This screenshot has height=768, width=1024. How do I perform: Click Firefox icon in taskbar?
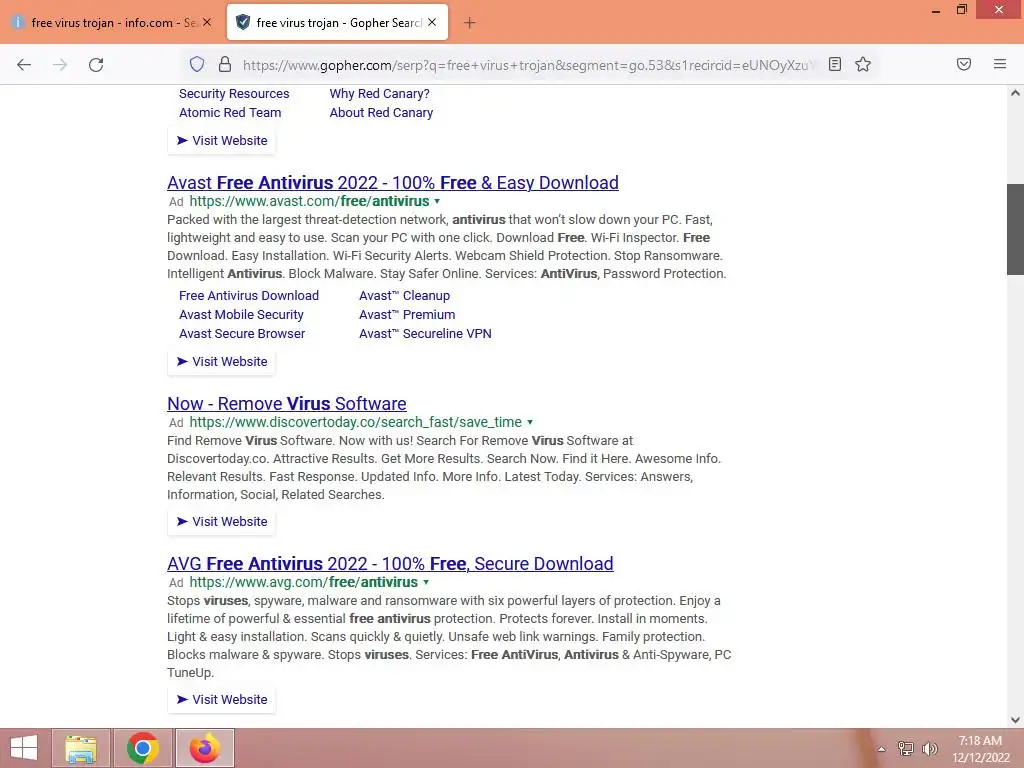tap(205, 748)
